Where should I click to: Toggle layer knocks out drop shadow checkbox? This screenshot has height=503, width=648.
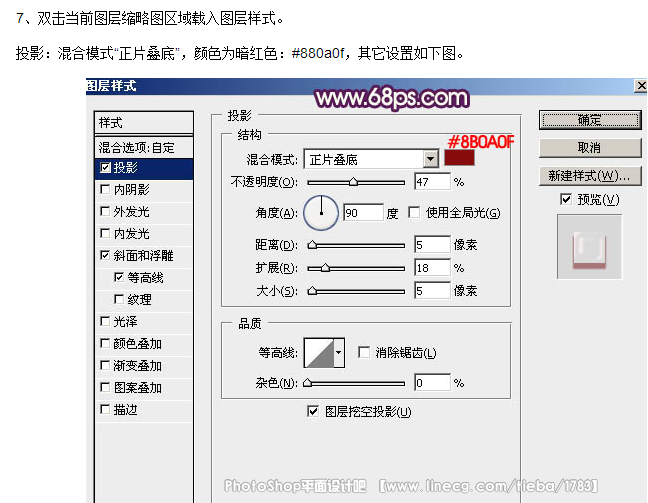pos(314,411)
